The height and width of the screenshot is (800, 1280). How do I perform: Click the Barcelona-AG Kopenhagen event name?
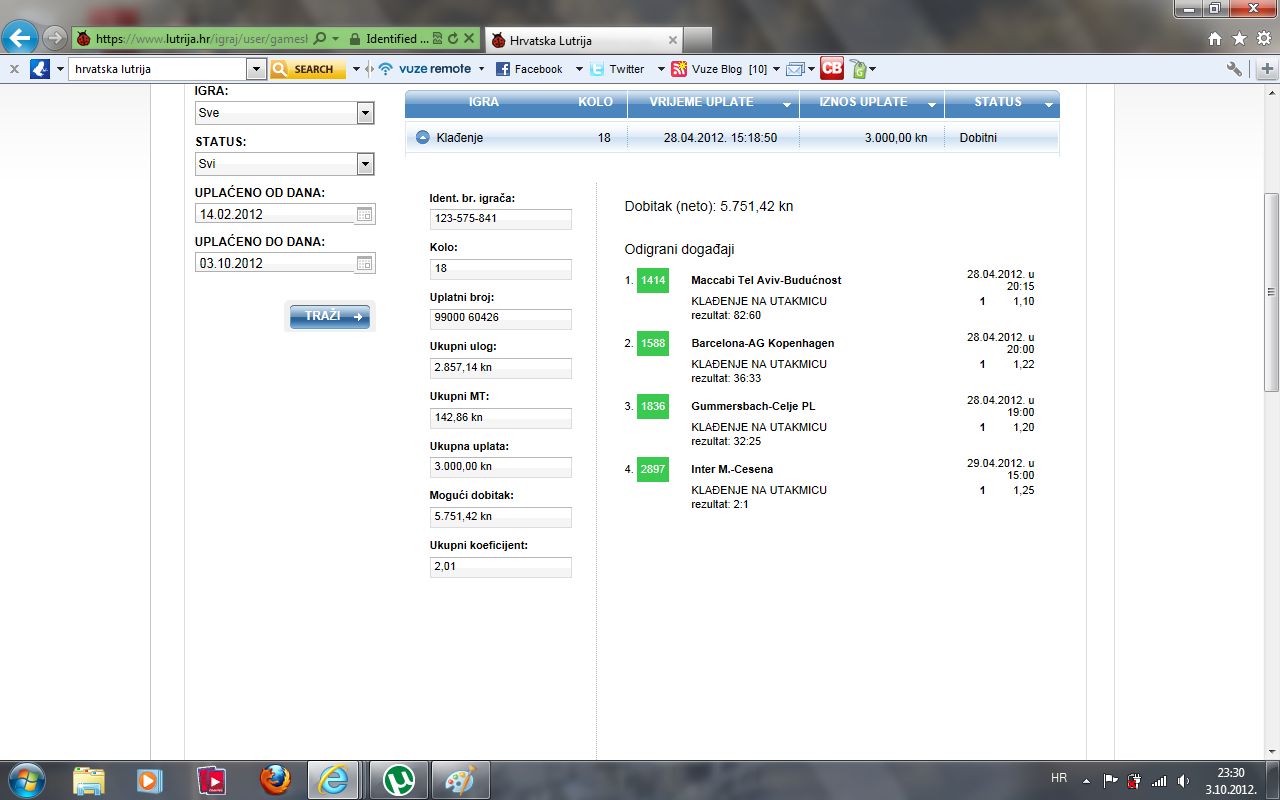(762, 343)
